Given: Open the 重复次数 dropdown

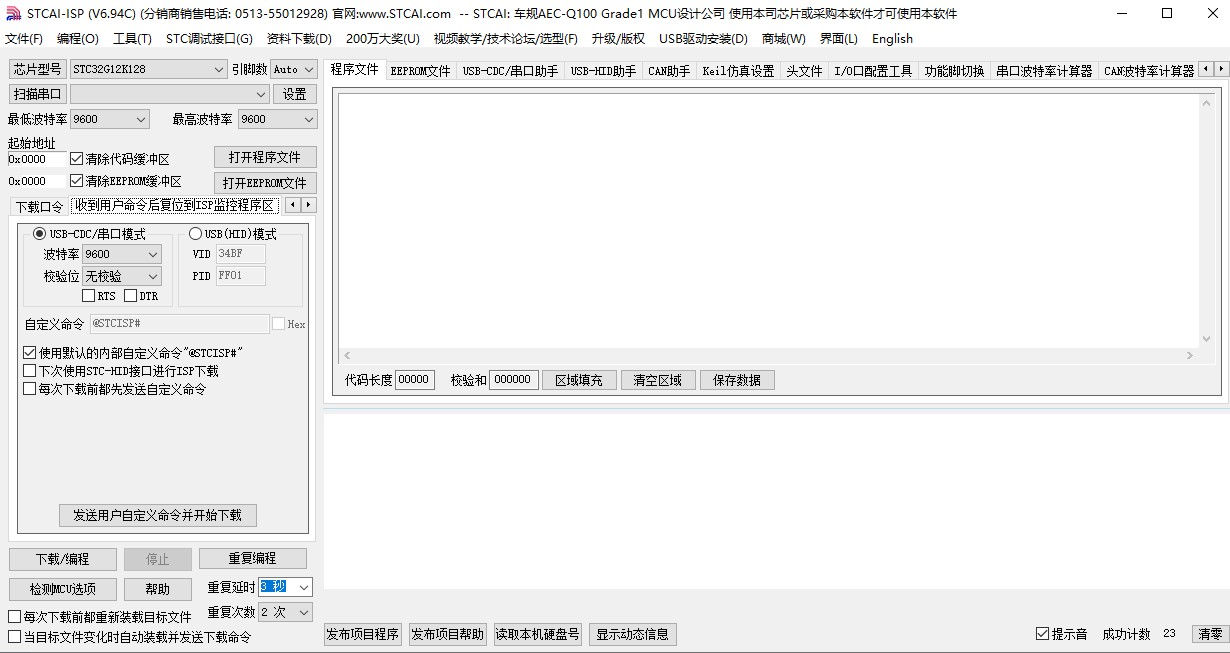Looking at the screenshot, I should [286, 611].
